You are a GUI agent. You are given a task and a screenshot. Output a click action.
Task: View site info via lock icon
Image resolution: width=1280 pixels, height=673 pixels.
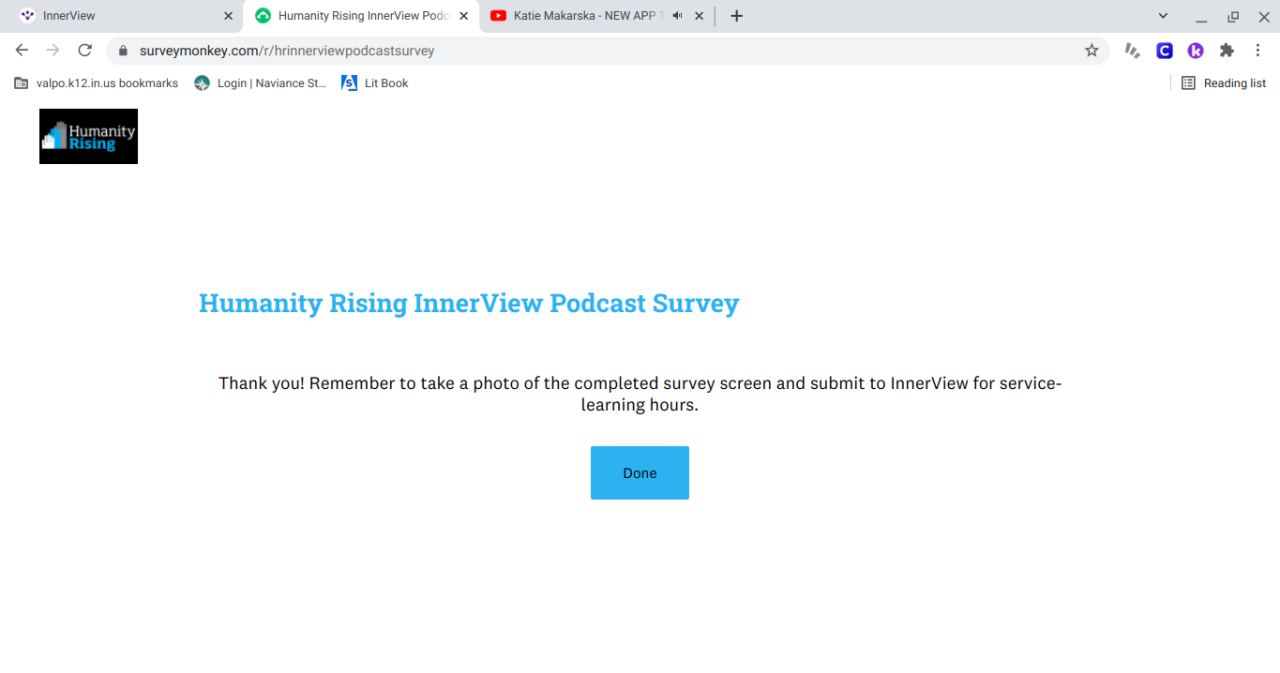(x=124, y=50)
